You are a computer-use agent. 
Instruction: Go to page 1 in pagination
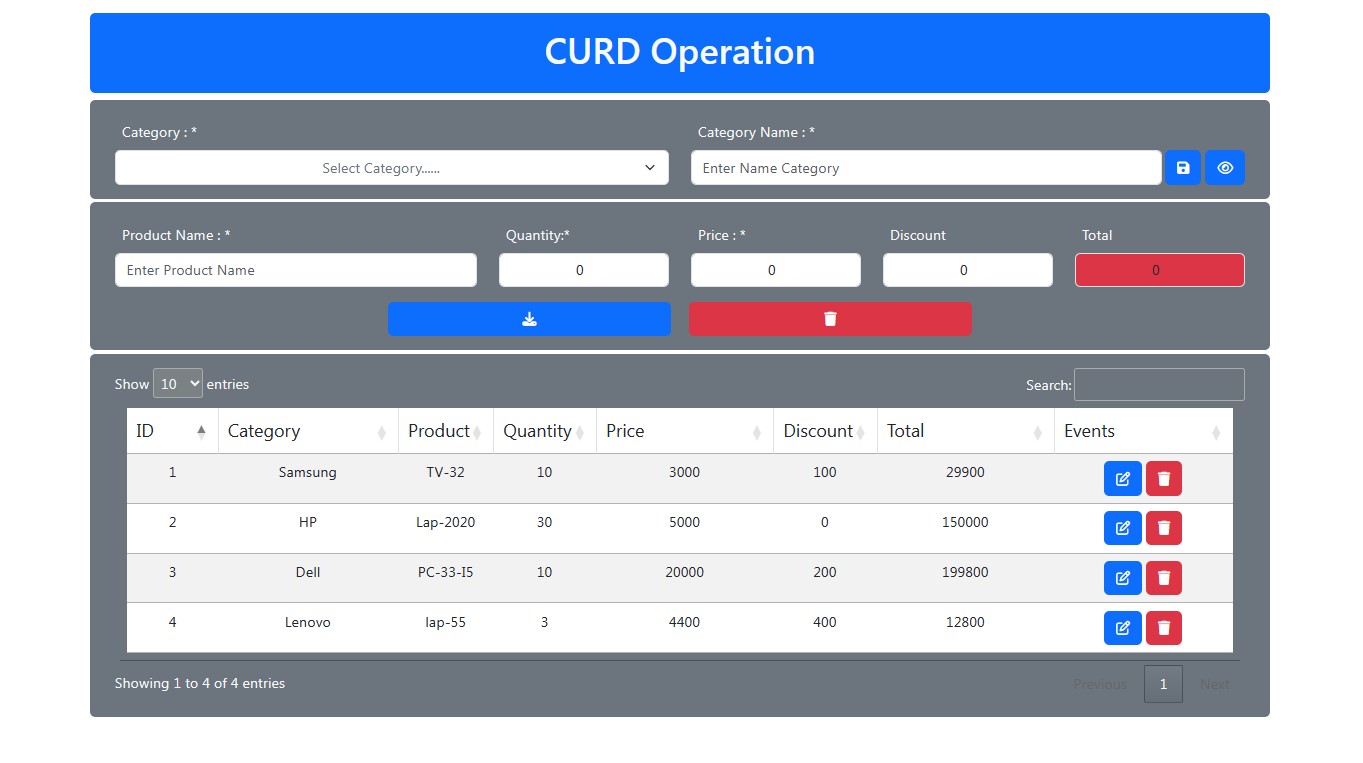1163,684
